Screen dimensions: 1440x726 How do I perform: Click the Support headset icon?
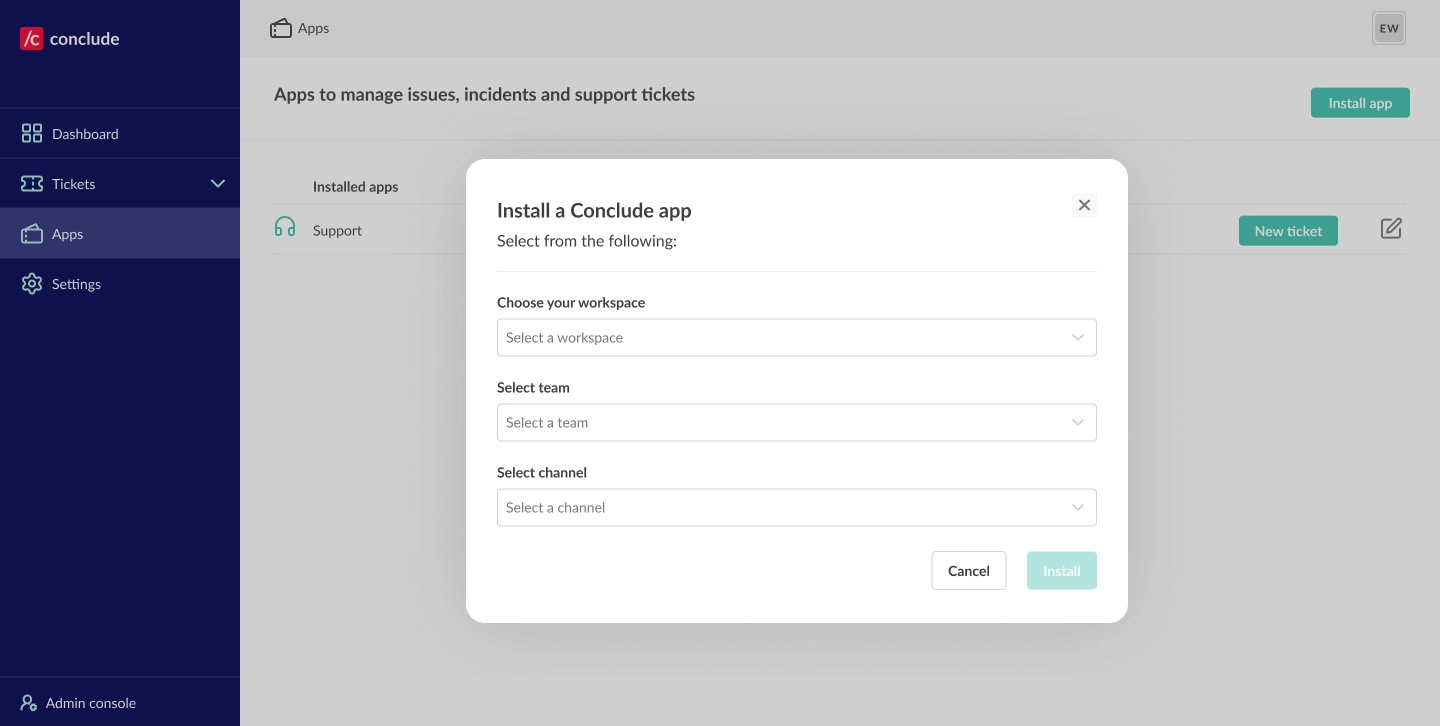pos(285,228)
